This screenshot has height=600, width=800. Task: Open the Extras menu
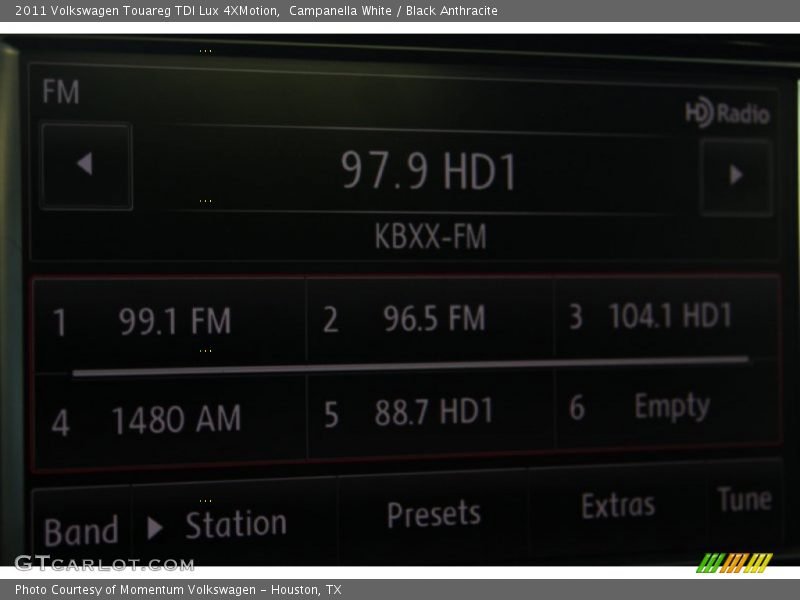(x=618, y=505)
